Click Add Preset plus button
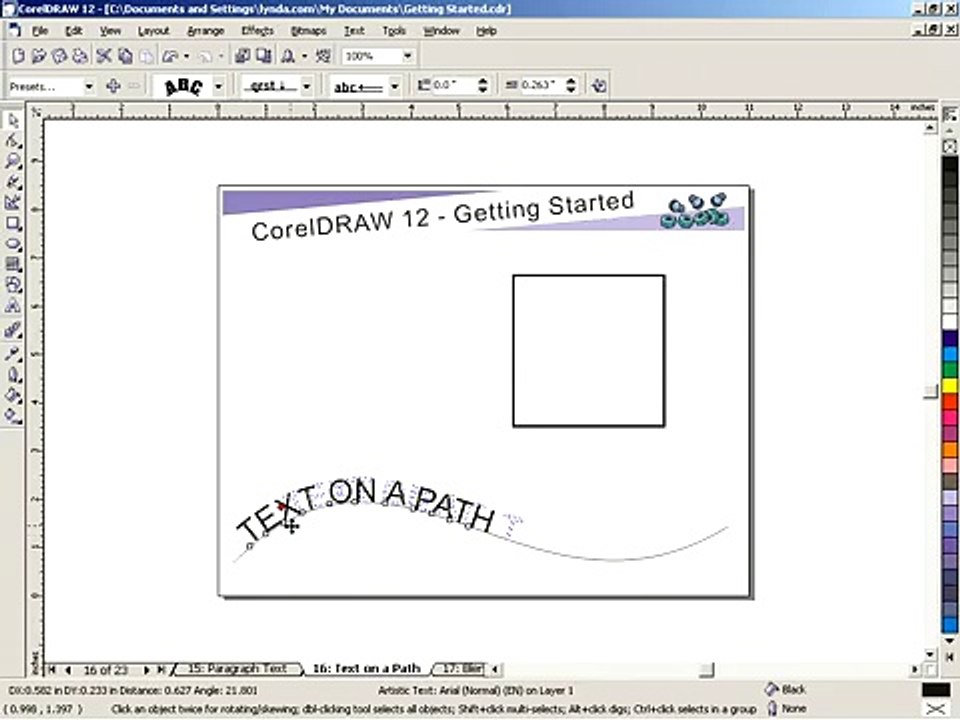960x720 pixels. (113, 86)
